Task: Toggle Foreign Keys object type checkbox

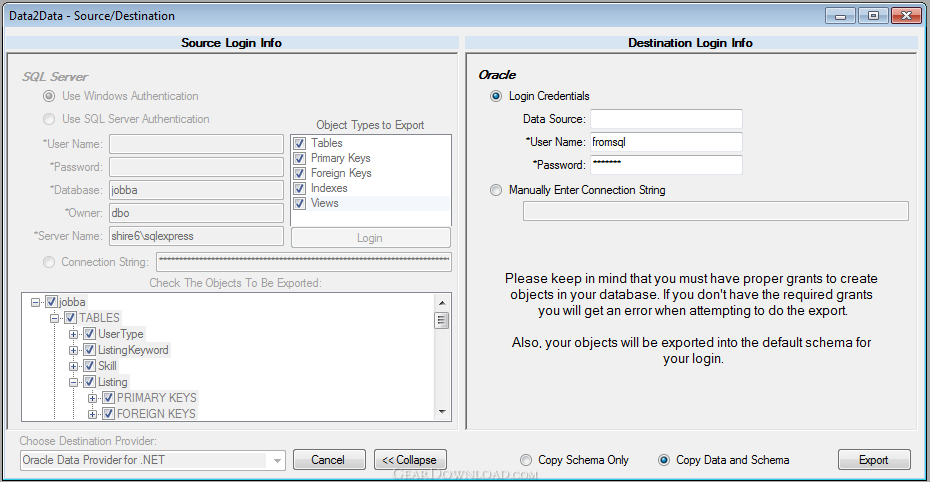Action: [x=300, y=173]
